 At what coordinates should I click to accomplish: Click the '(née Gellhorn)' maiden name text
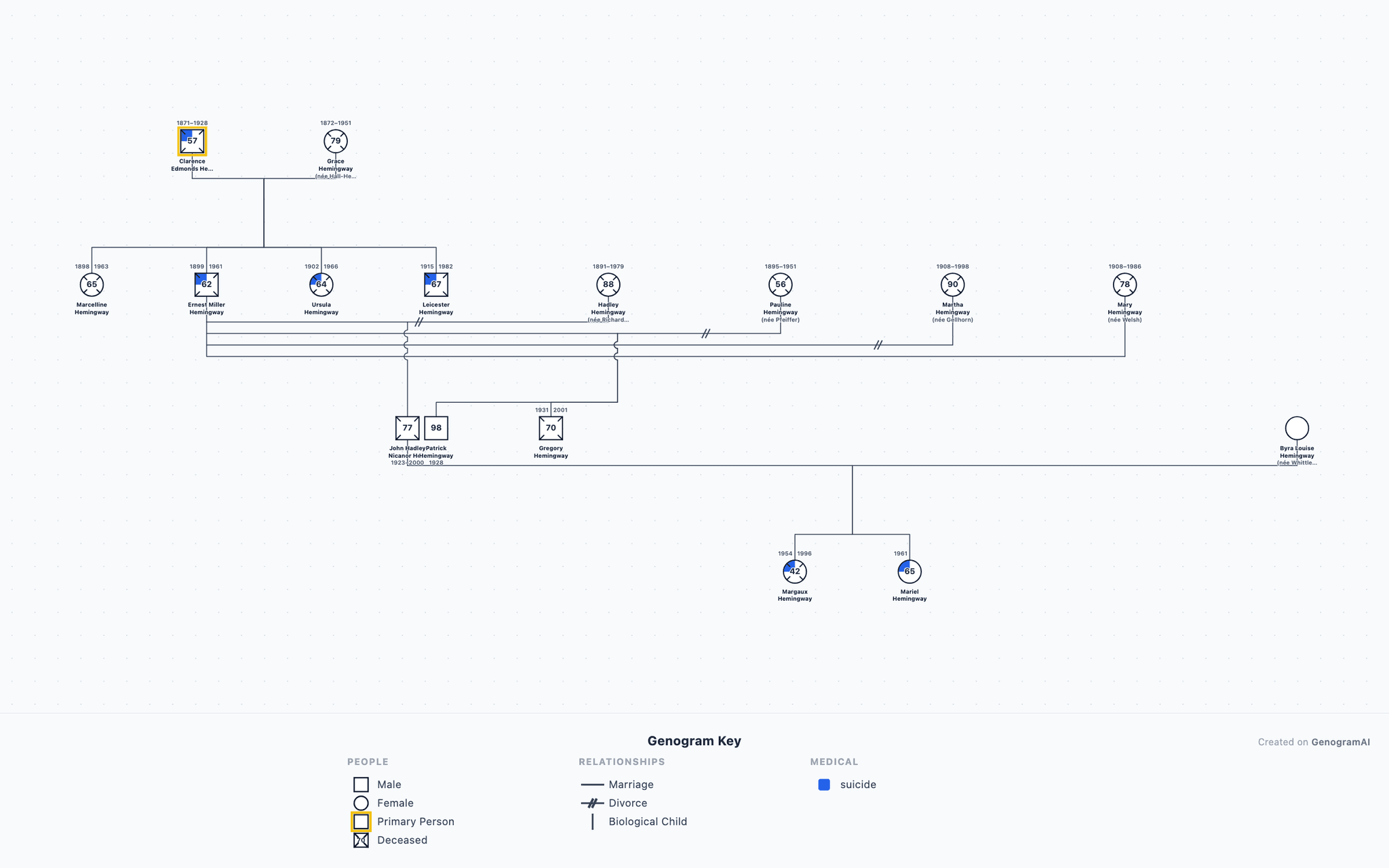point(953,320)
